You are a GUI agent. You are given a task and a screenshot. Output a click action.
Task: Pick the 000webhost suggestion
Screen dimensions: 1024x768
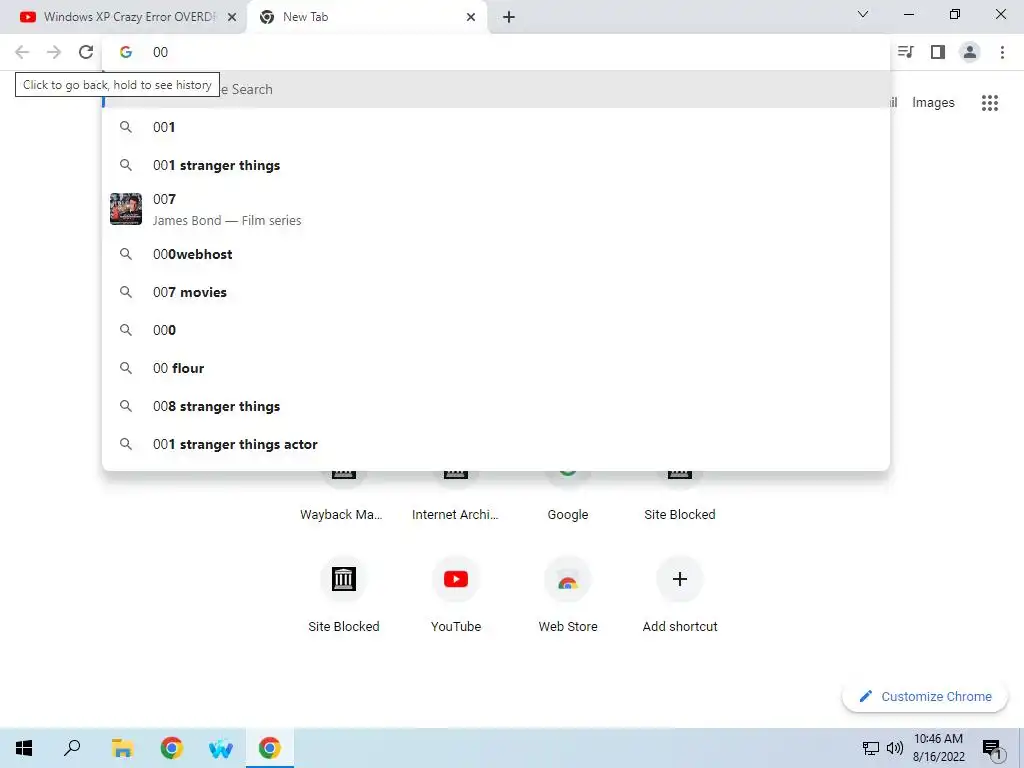[496, 254]
